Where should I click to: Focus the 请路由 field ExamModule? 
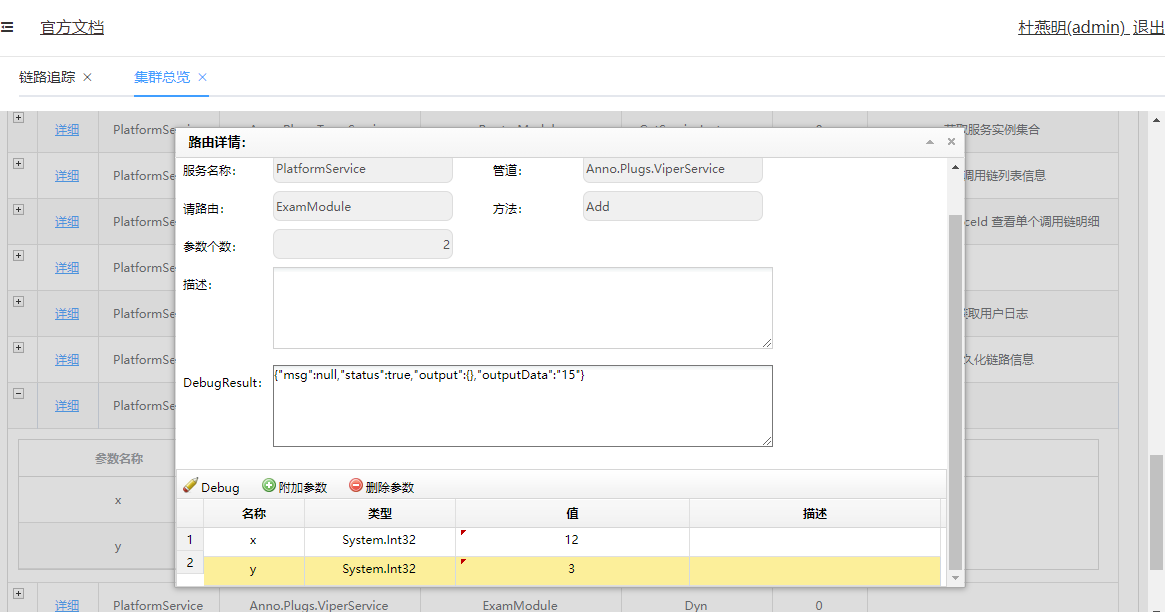(363, 206)
